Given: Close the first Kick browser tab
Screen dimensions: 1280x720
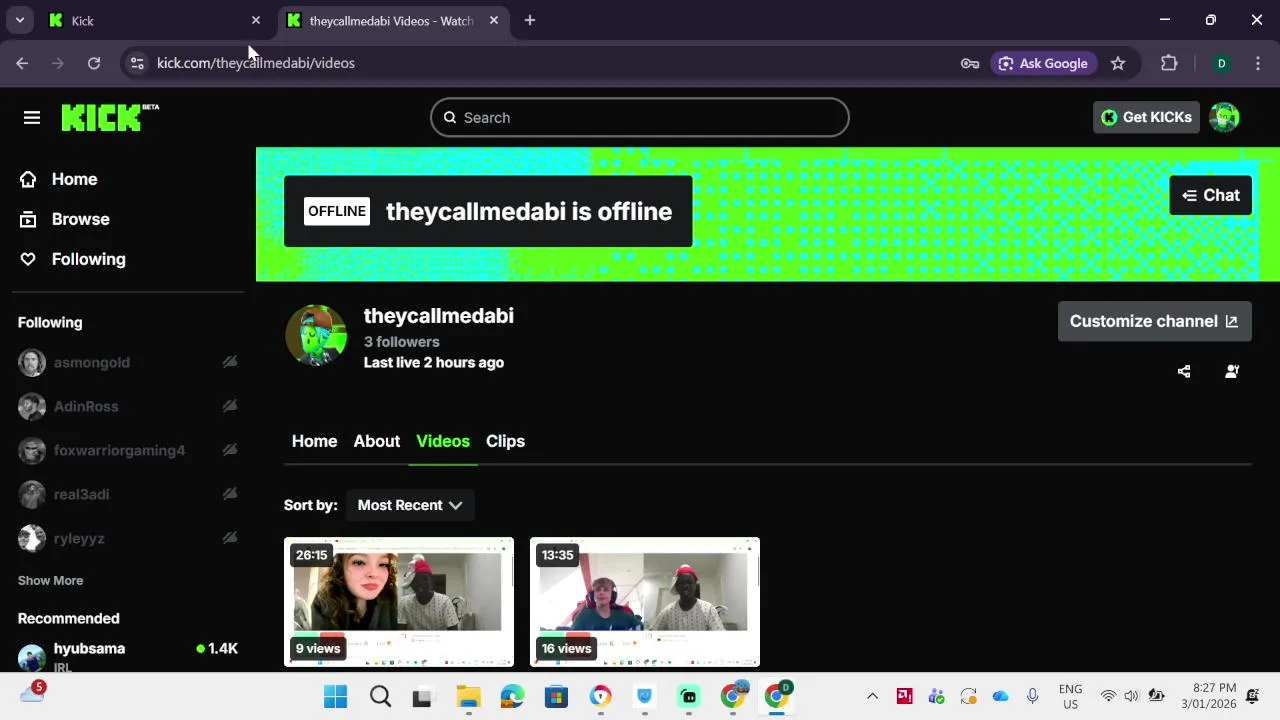Looking at the screenshot, I should click(256, 20).
